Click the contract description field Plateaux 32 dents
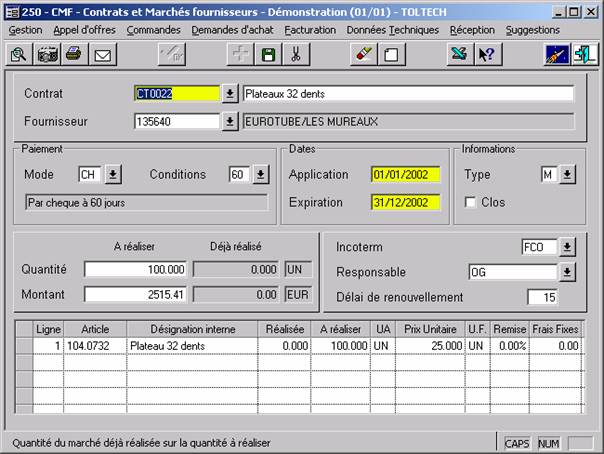The height and width of the screenshot is (454, 604). pos(408,94)
